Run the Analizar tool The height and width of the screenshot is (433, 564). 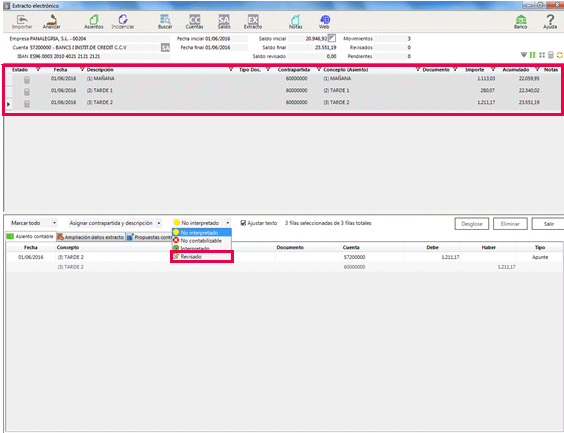tap(51, 22)
